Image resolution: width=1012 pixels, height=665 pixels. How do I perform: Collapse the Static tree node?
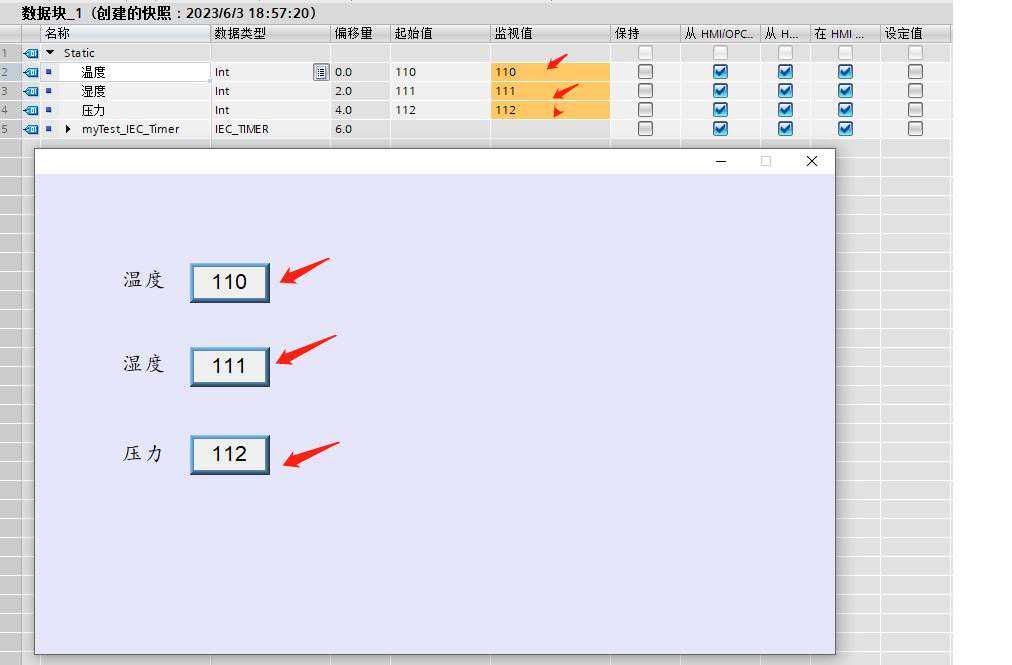click(x=51, y=53)
